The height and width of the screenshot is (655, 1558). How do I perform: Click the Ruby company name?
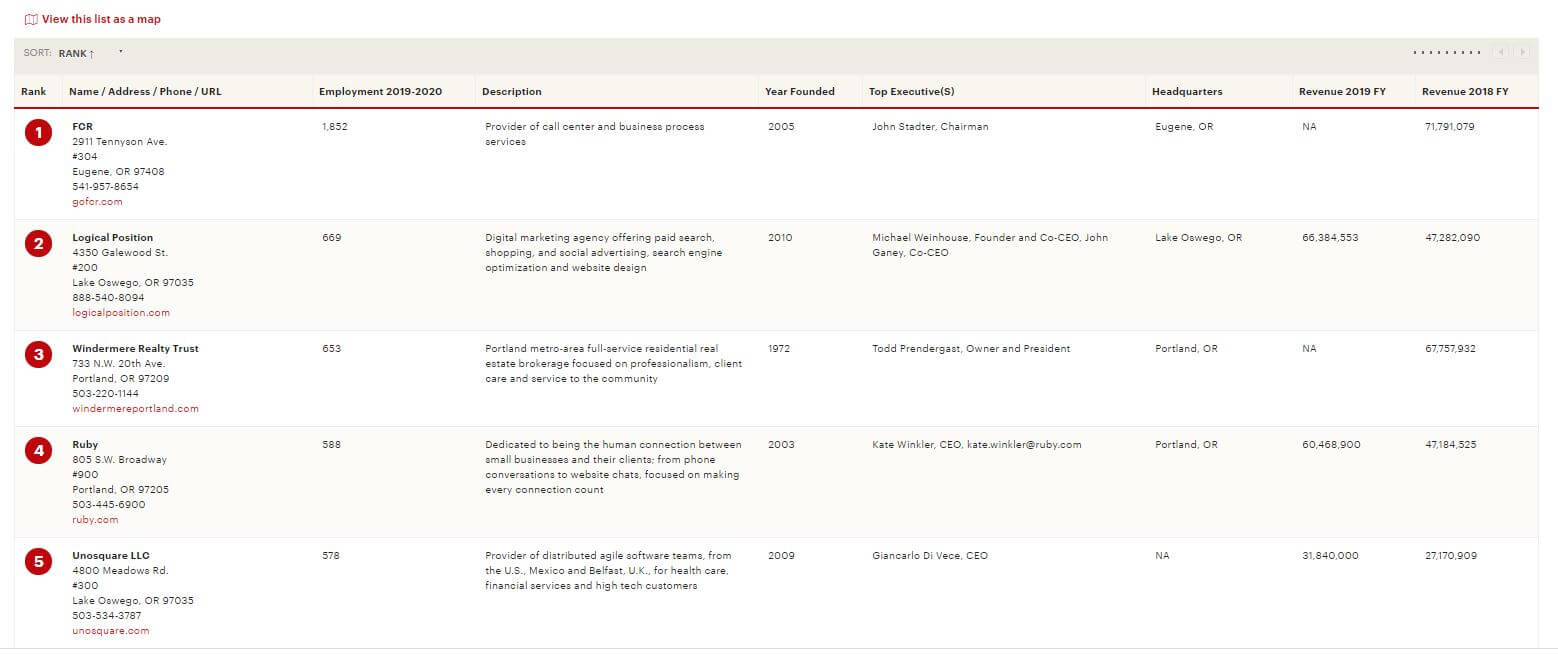[x=85, y=445]
